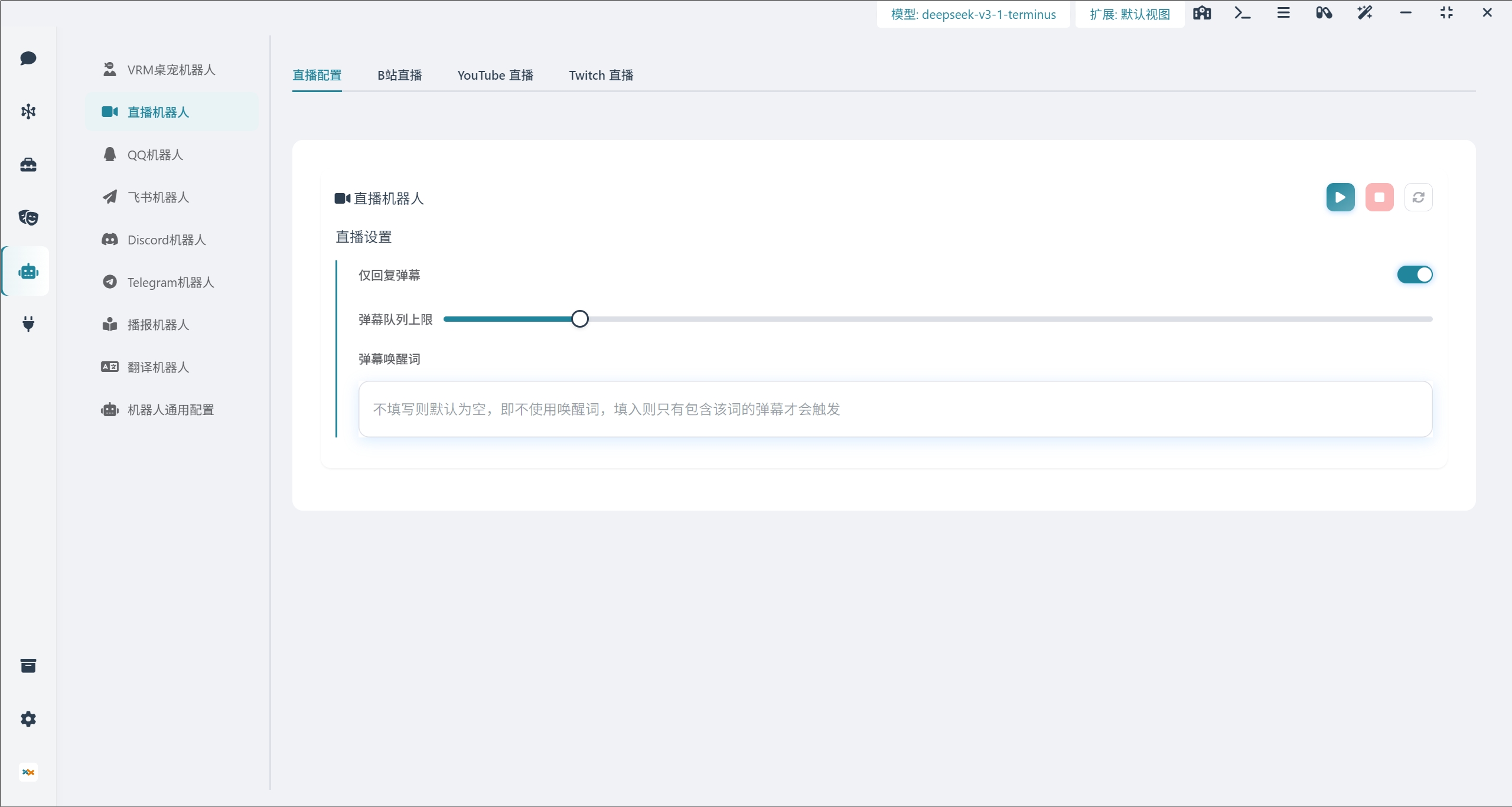
Task: Open the 模型 deepseek-v3-1-terminus selector
Action: 973,14
